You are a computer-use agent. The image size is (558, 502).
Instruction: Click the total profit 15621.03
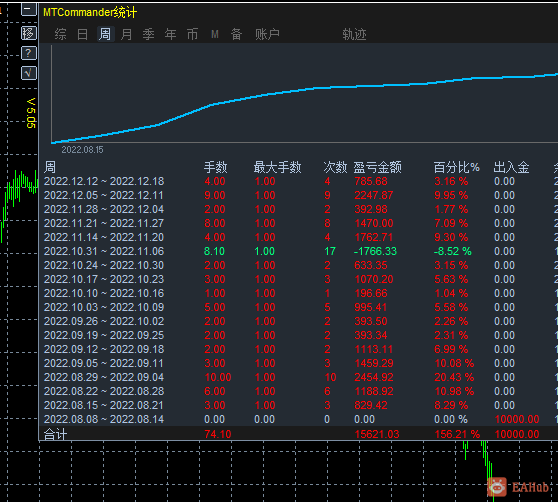pos(377,434)
